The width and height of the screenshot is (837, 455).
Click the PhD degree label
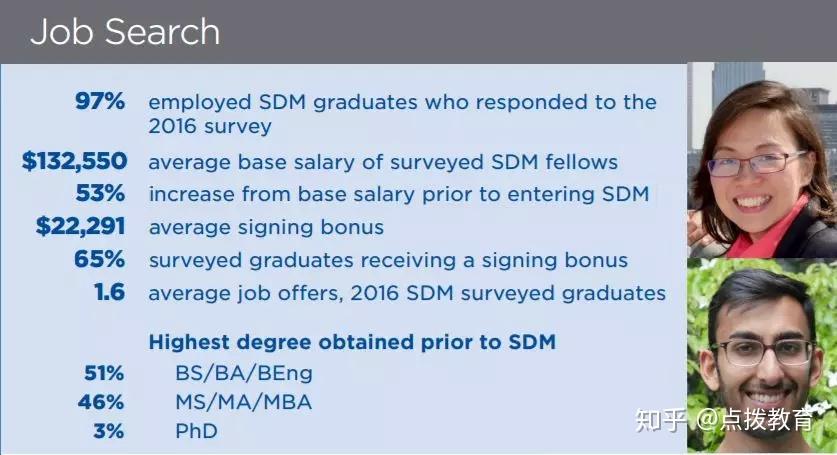click(x=196, y=431)
